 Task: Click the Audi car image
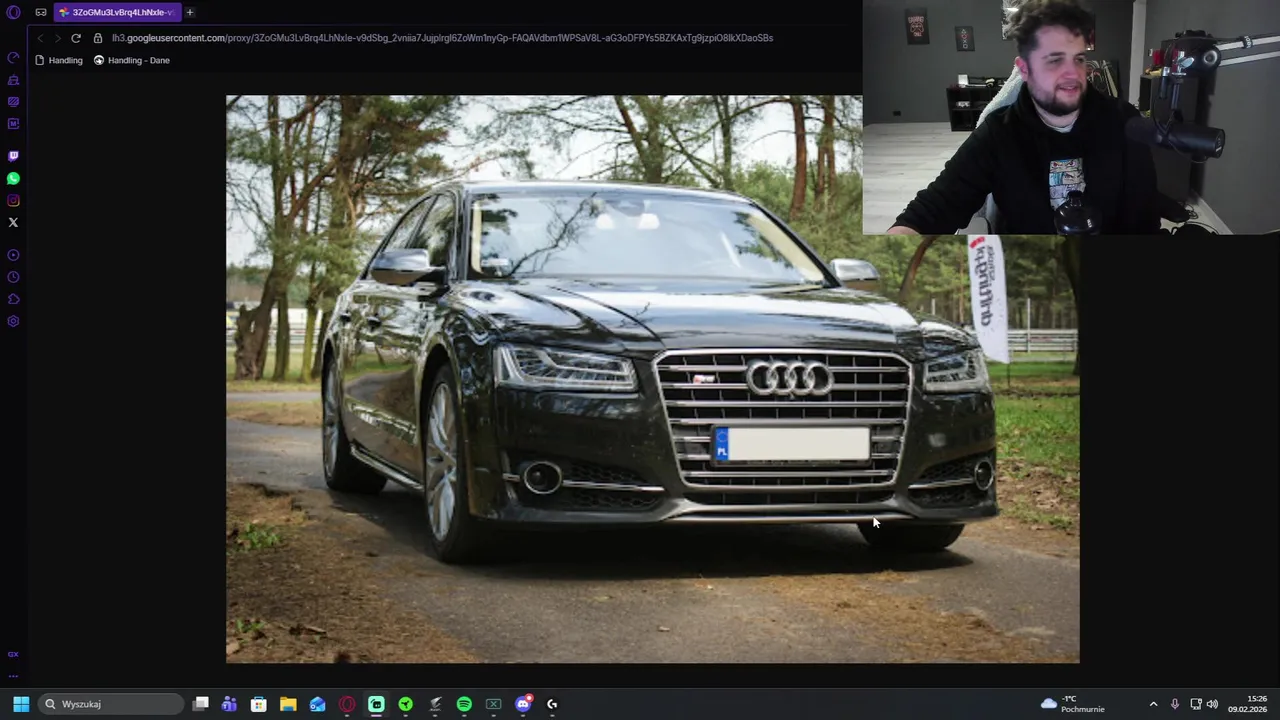652,379
